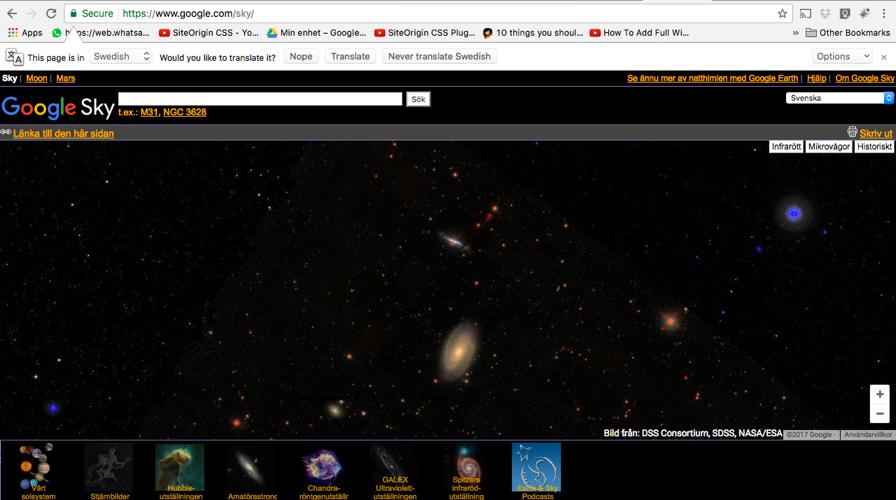Click the translate icon in bar

tap(14, 57)
